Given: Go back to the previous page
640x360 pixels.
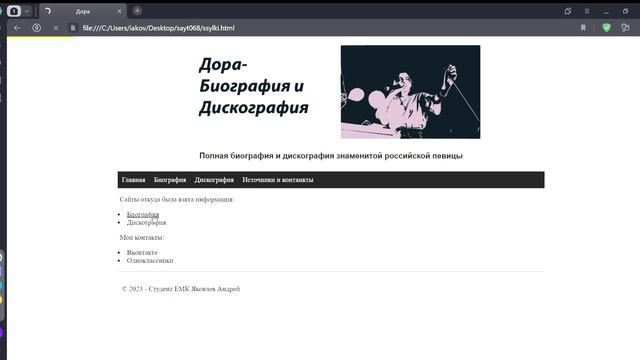Looking at the screenshot, I should click(17, 28).
